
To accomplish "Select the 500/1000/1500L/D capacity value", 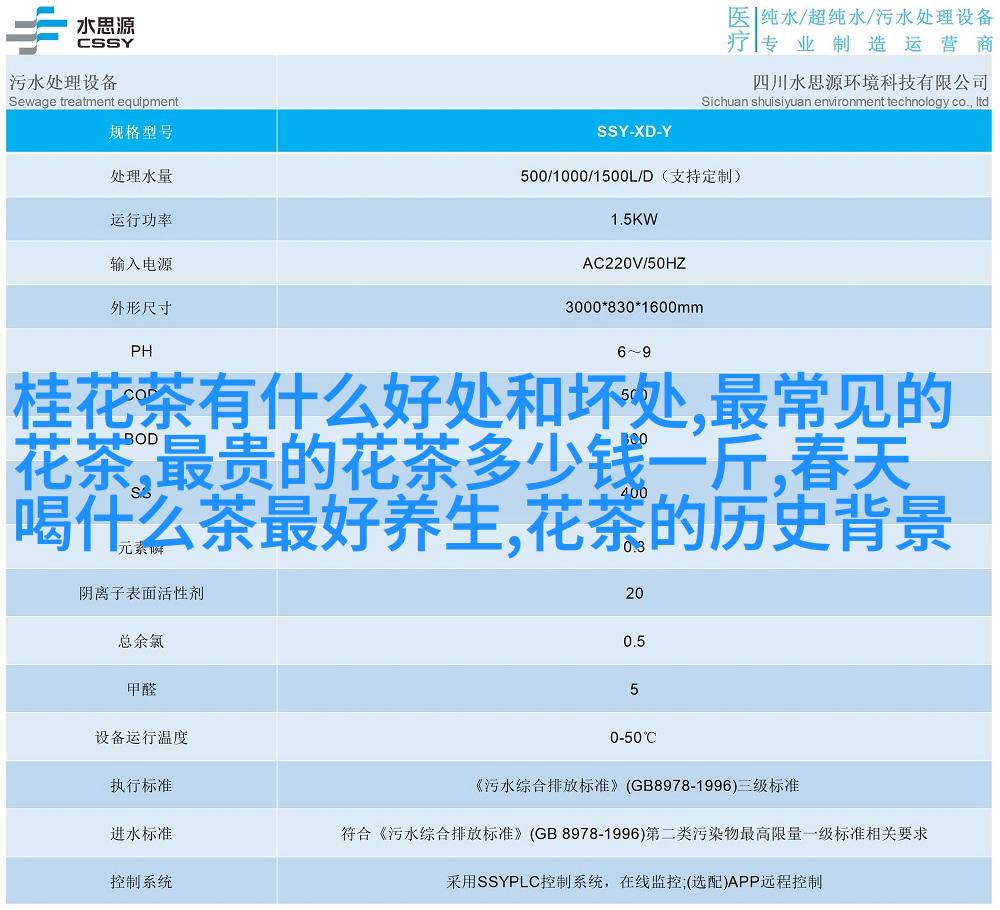I will coord(634,176).
